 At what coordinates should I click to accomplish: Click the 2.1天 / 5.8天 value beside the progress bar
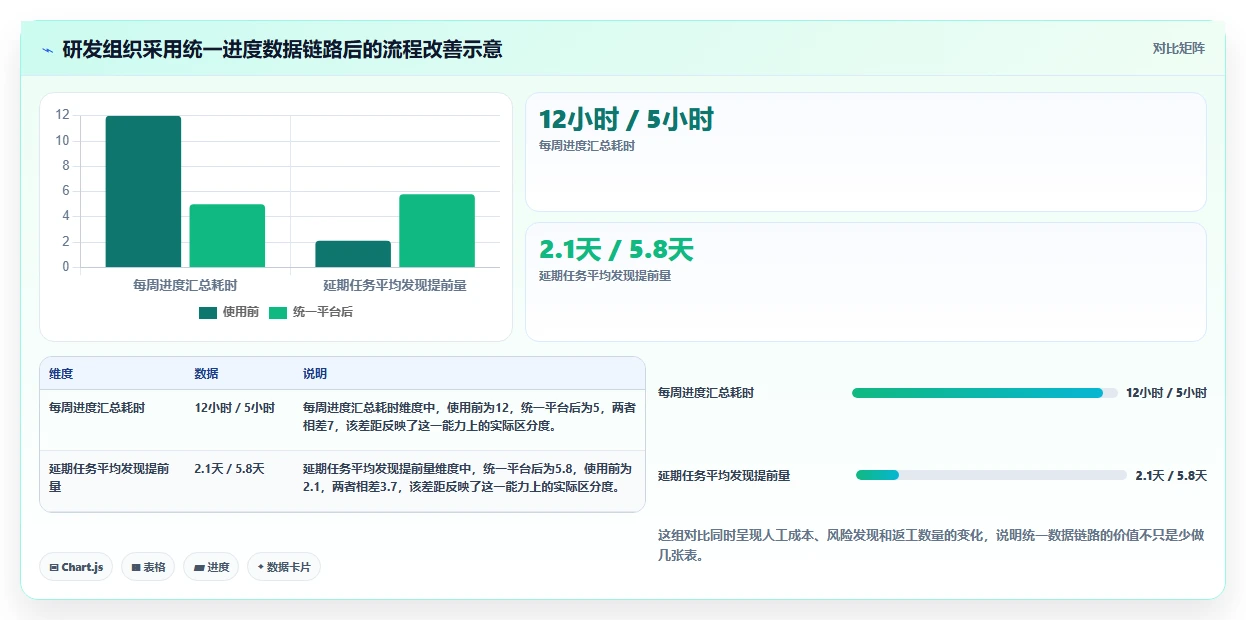(x=1171, y=475)
